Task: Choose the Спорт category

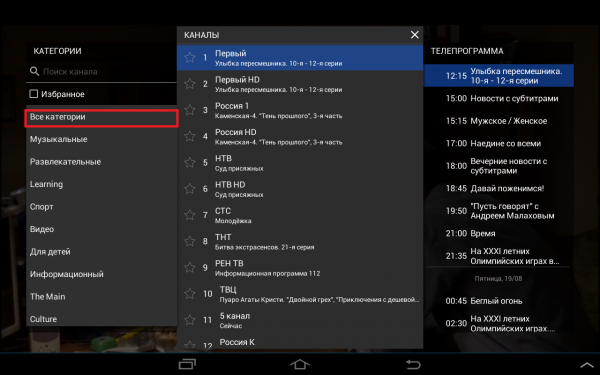Action: [x=101, y=207]
